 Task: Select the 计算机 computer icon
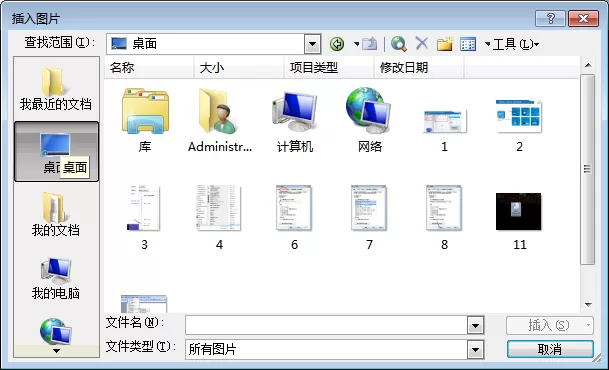click(294, 120)
